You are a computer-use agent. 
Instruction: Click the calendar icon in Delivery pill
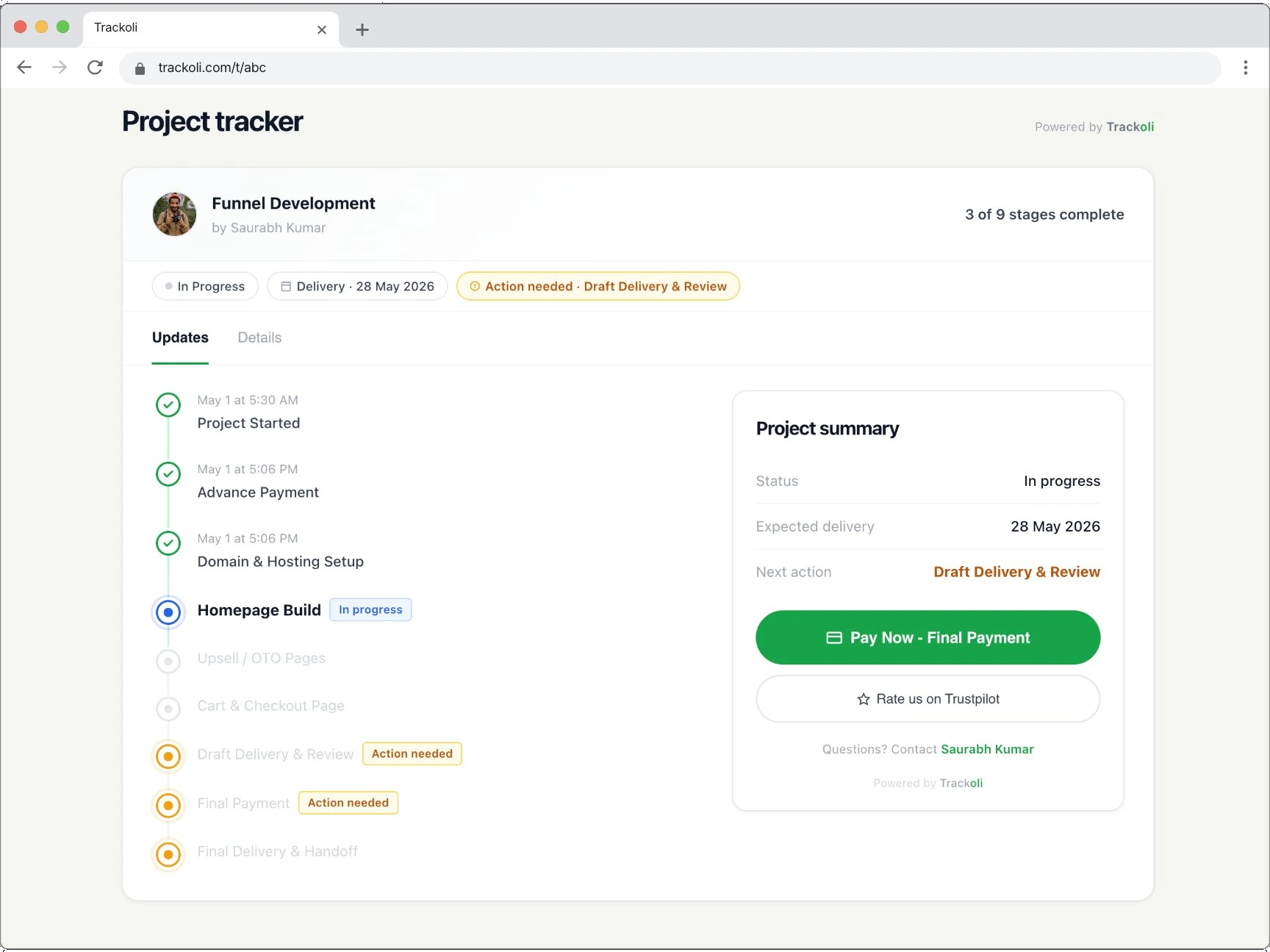pyautogui.click(x=286, y=286)
